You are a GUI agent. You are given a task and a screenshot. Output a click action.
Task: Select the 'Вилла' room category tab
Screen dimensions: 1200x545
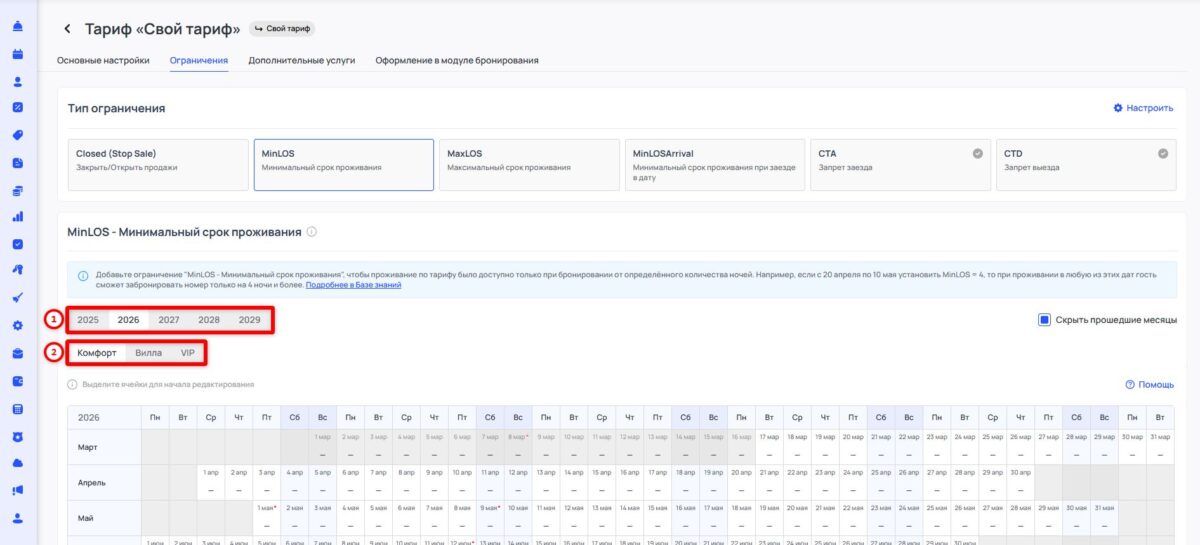click(x=148, y=353)
